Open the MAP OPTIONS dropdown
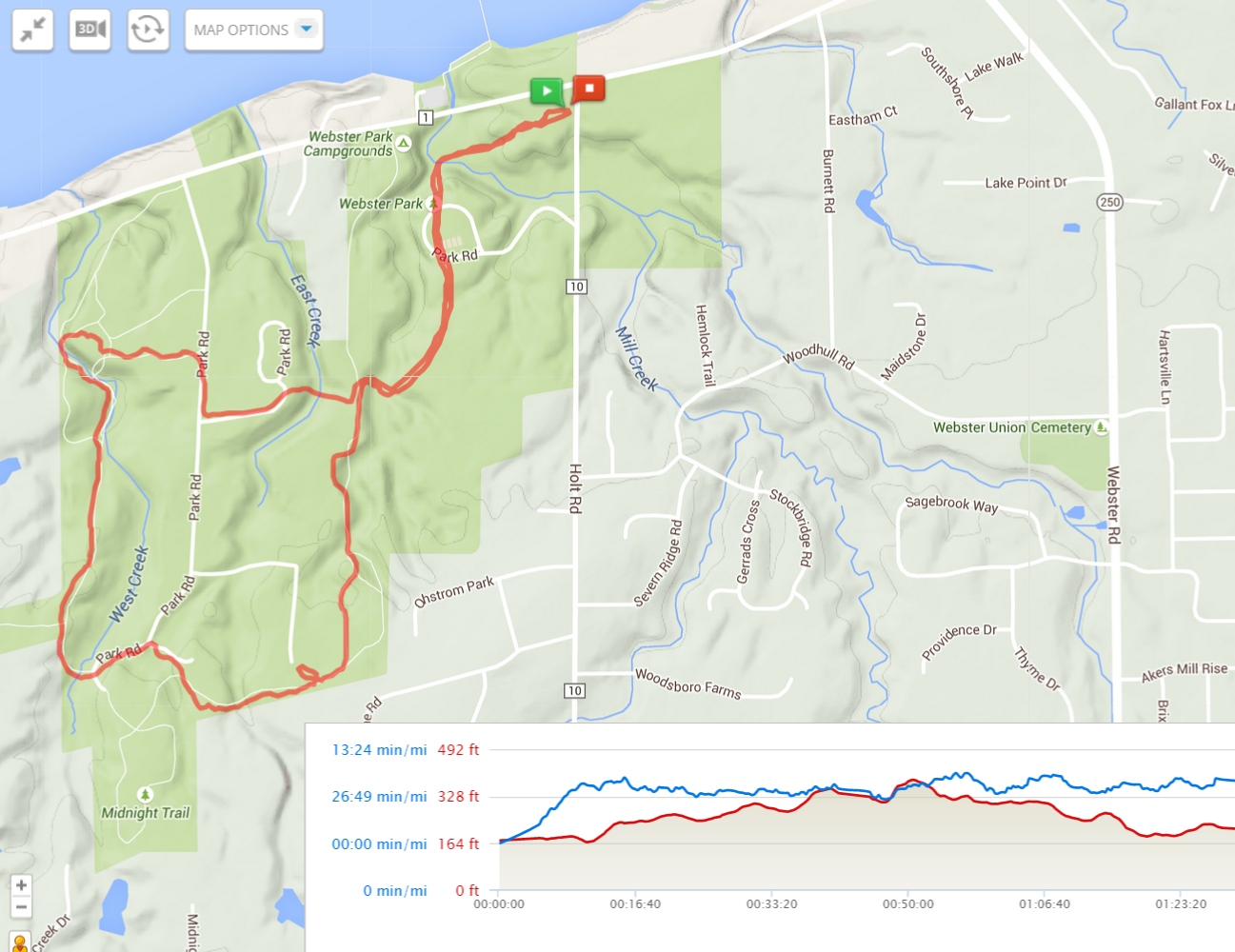This screenshot has width=1235, height=952. 253,30
